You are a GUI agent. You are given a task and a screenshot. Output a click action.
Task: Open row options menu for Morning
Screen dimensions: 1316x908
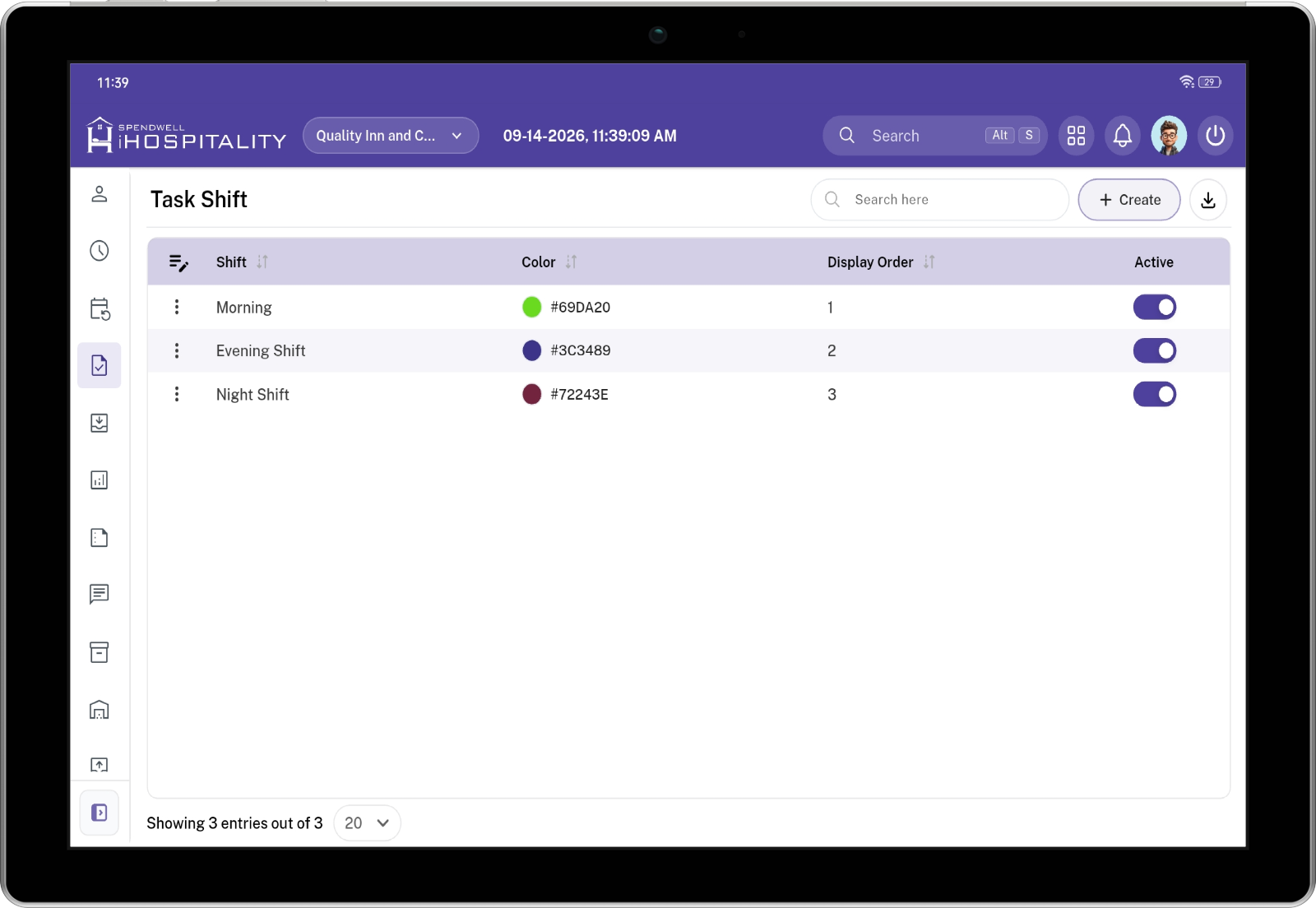(x=177, y=308)
